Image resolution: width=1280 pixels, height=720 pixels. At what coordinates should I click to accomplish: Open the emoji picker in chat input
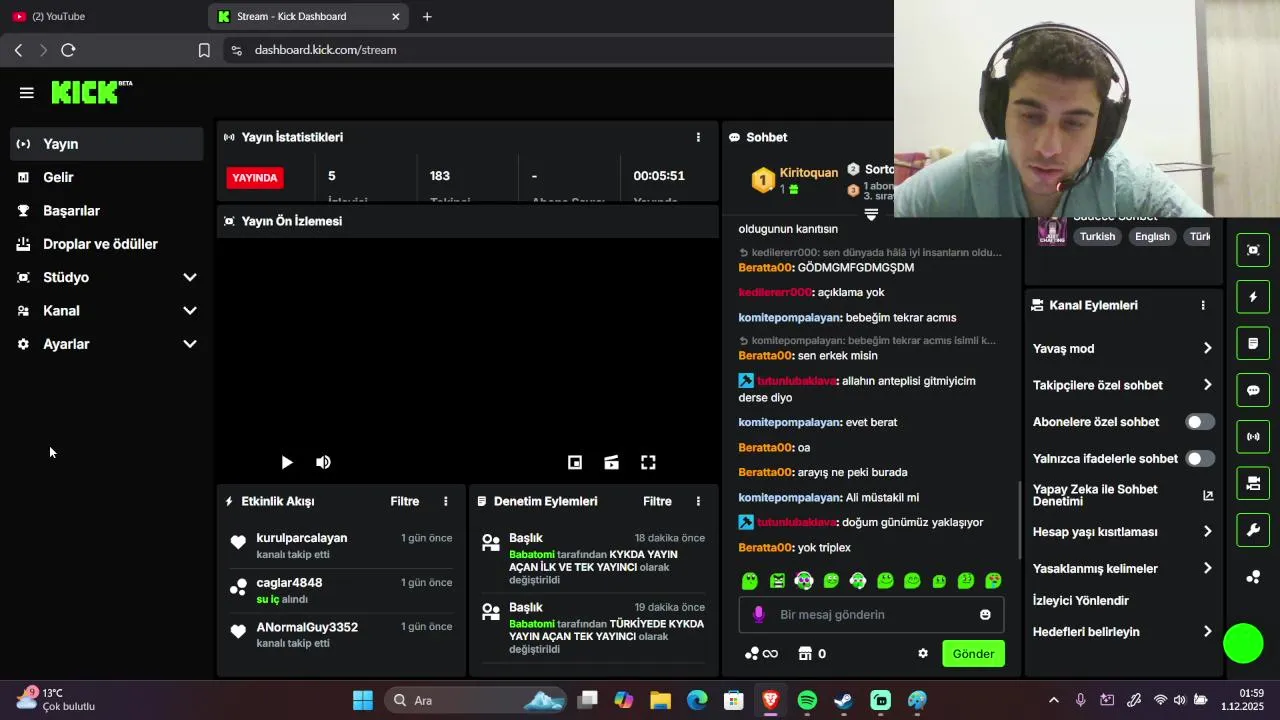click(x=985, y=614)
